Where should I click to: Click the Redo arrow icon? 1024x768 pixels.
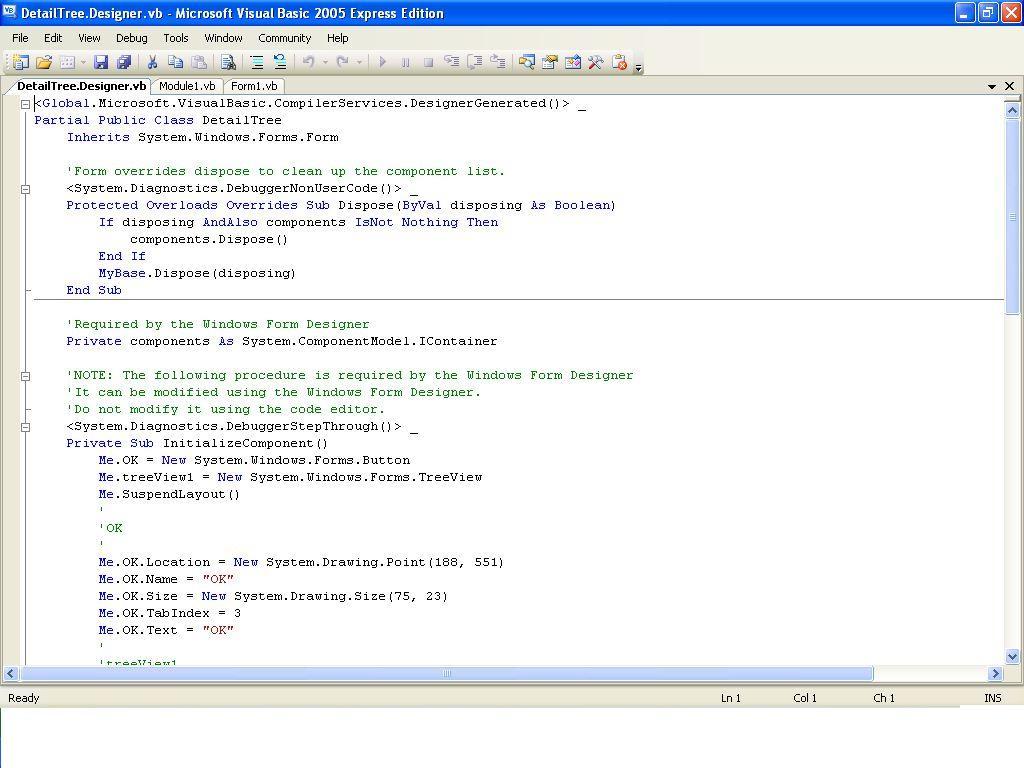pos(342,62)
